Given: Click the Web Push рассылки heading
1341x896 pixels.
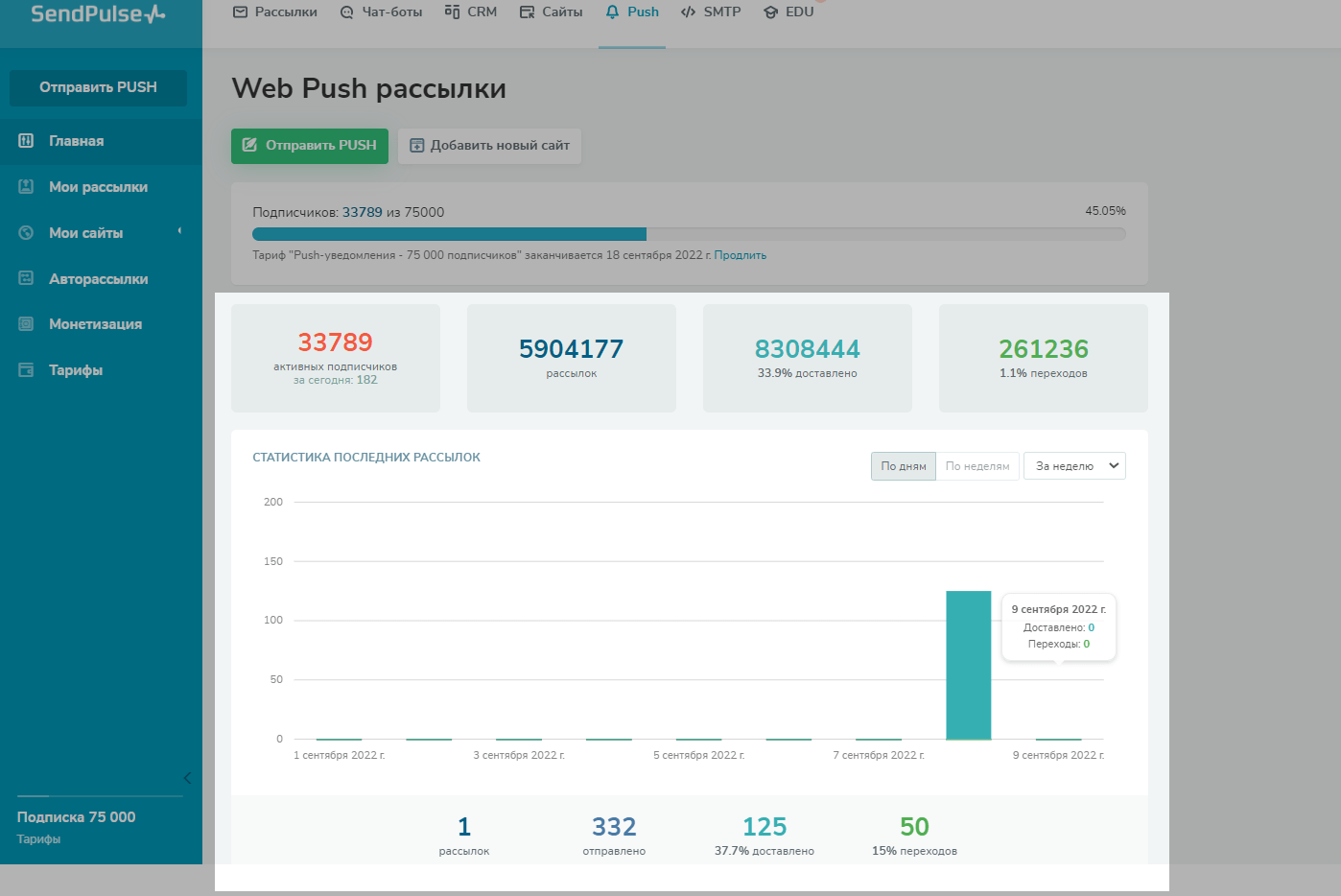Looking at the screenshot, I should tap(369, 88).
